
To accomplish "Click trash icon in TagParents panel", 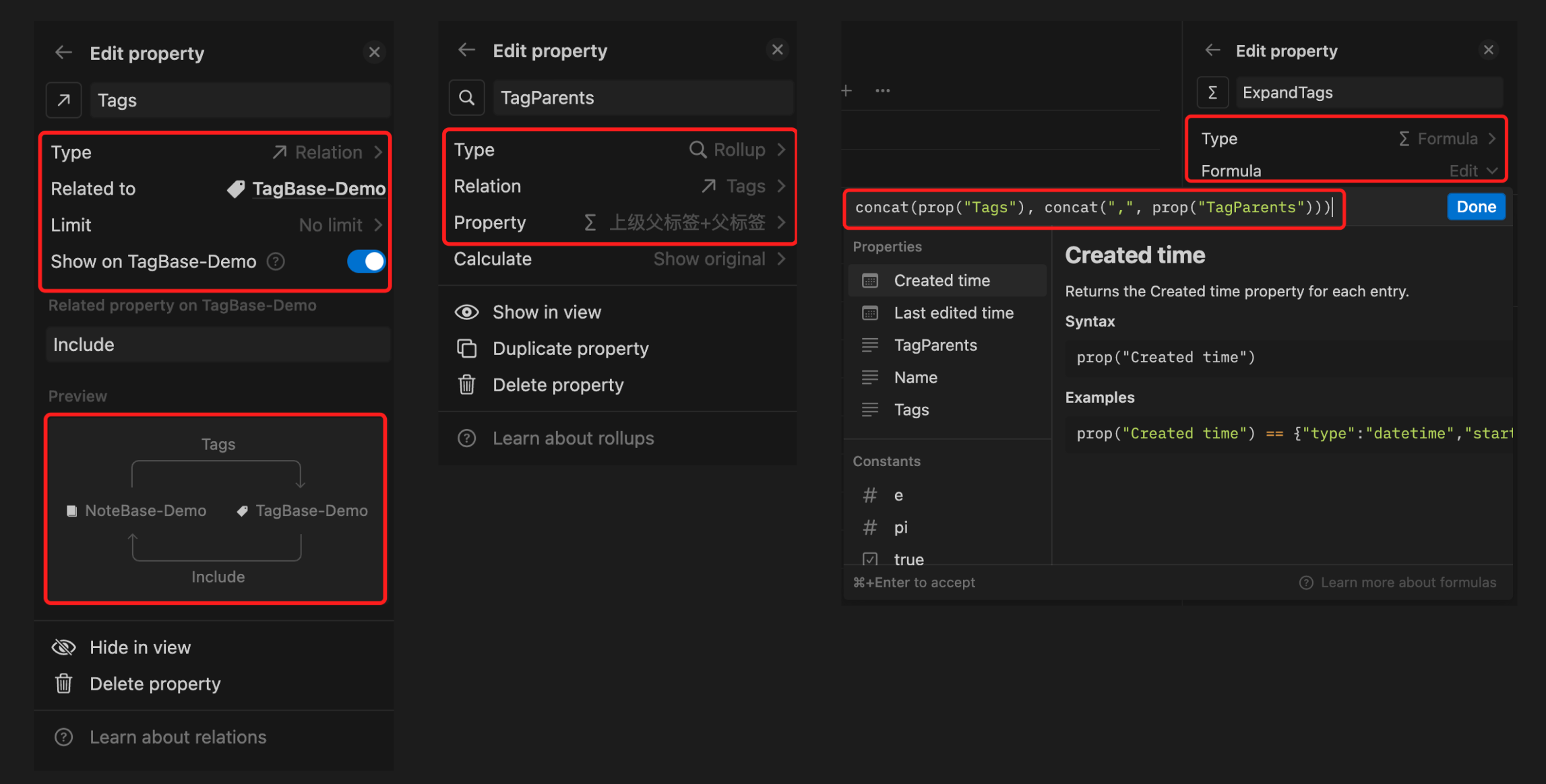I will pyautogui.click(x=466, y=385).
